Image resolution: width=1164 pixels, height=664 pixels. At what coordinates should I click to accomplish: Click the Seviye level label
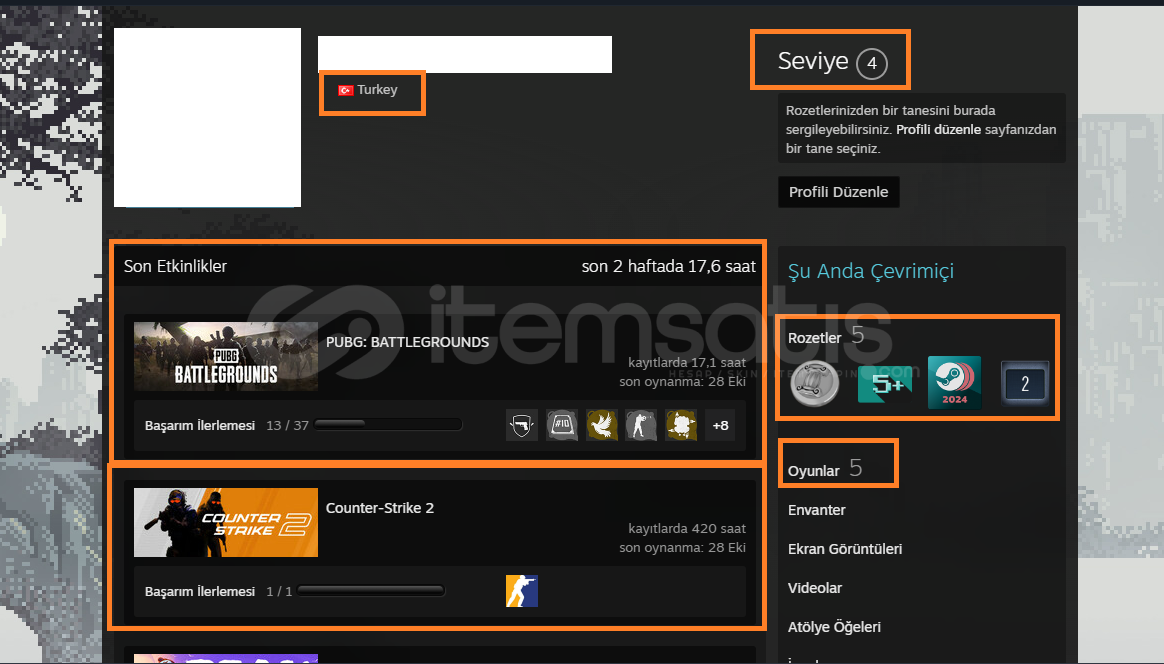(813, 61)
